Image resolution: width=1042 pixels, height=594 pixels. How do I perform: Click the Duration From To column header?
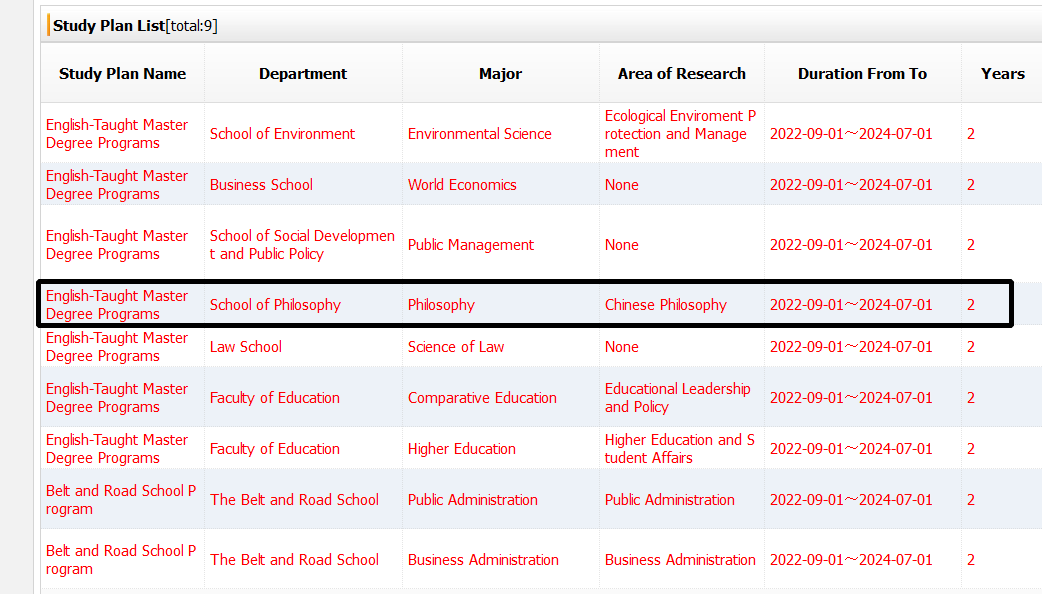(862, 74)
